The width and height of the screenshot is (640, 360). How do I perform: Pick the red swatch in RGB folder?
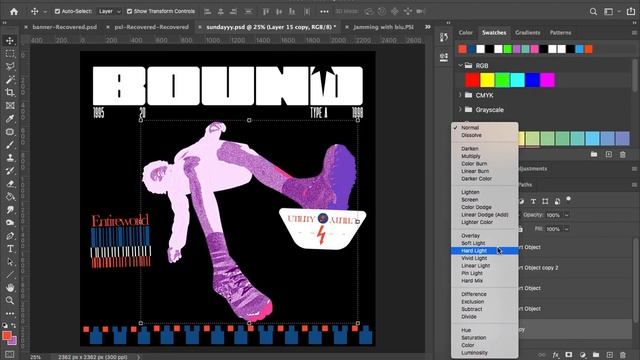(x=472, y=80)
